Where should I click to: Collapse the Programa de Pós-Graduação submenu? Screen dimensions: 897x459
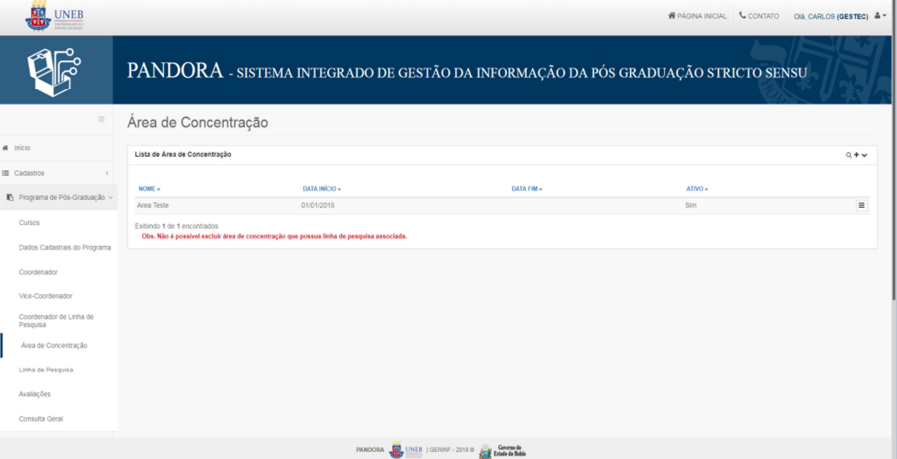pyautogui.click(x=58, y=197)
